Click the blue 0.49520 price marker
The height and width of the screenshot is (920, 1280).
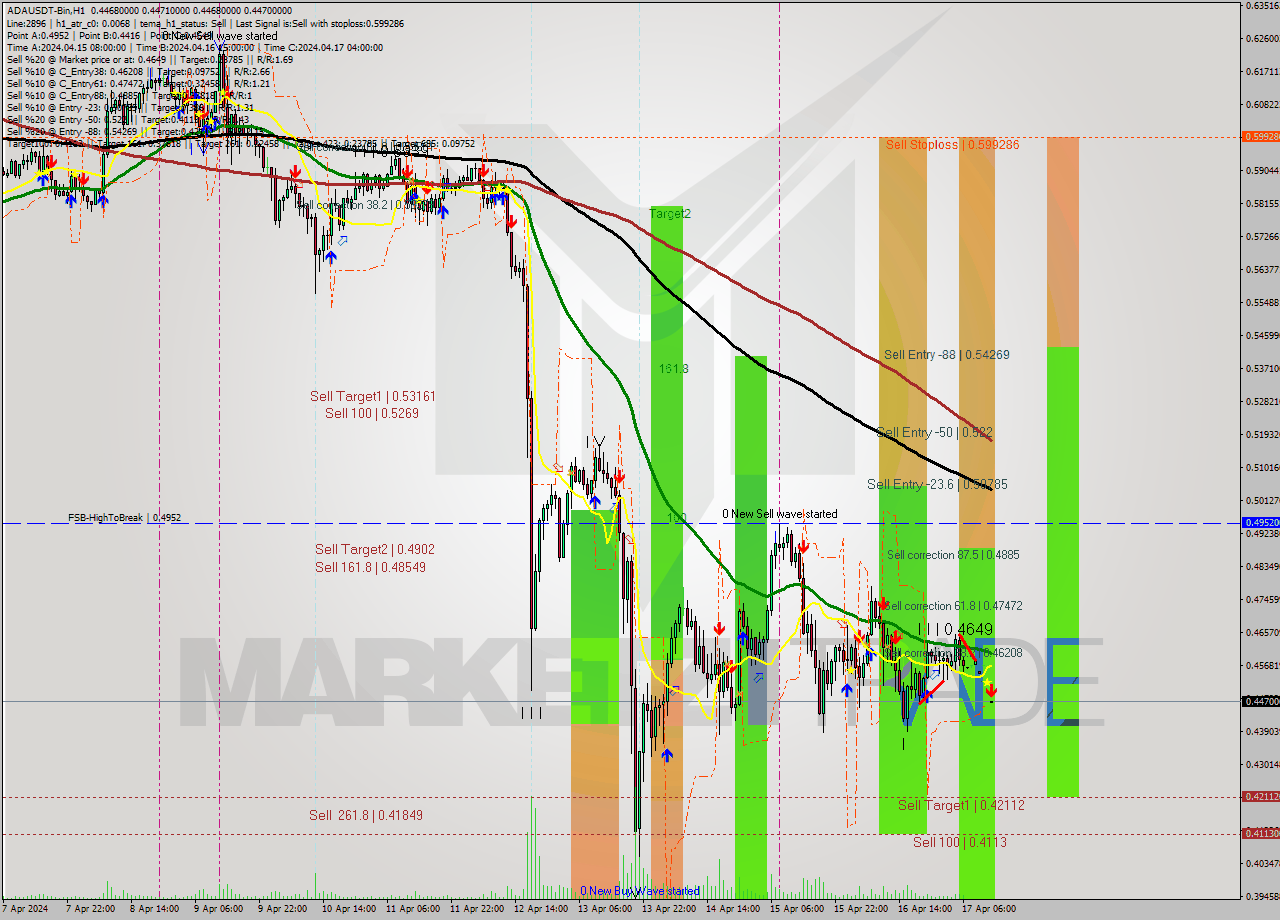[1260, 522]
